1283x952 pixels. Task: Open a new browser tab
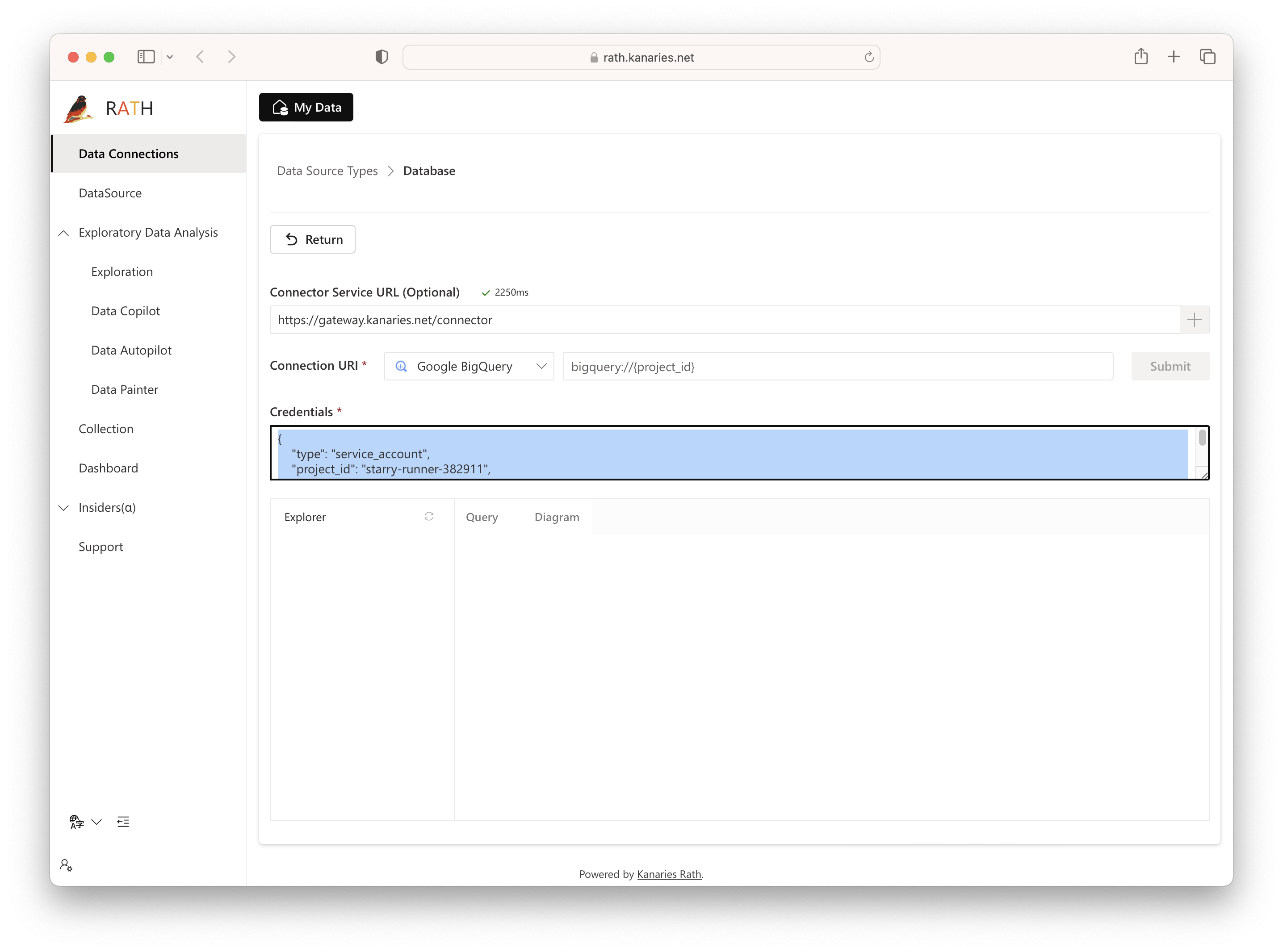pyautogui.click(x=1174, y=56)
